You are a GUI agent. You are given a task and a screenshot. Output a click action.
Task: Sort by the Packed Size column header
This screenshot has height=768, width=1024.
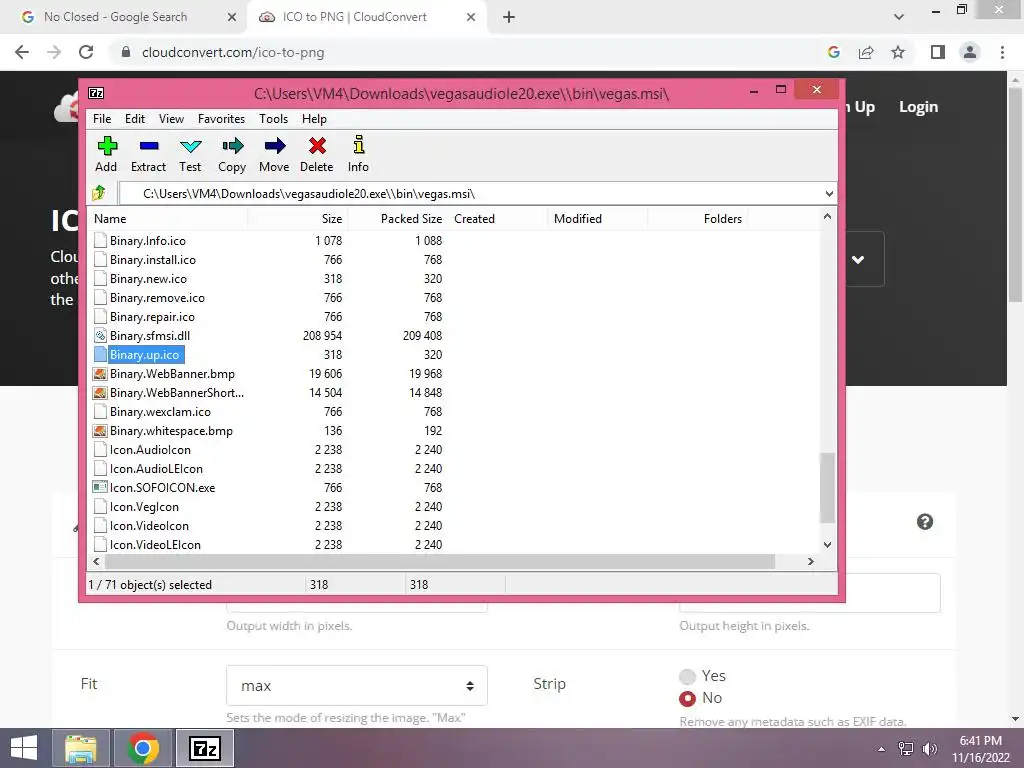(x=397, y=219)
